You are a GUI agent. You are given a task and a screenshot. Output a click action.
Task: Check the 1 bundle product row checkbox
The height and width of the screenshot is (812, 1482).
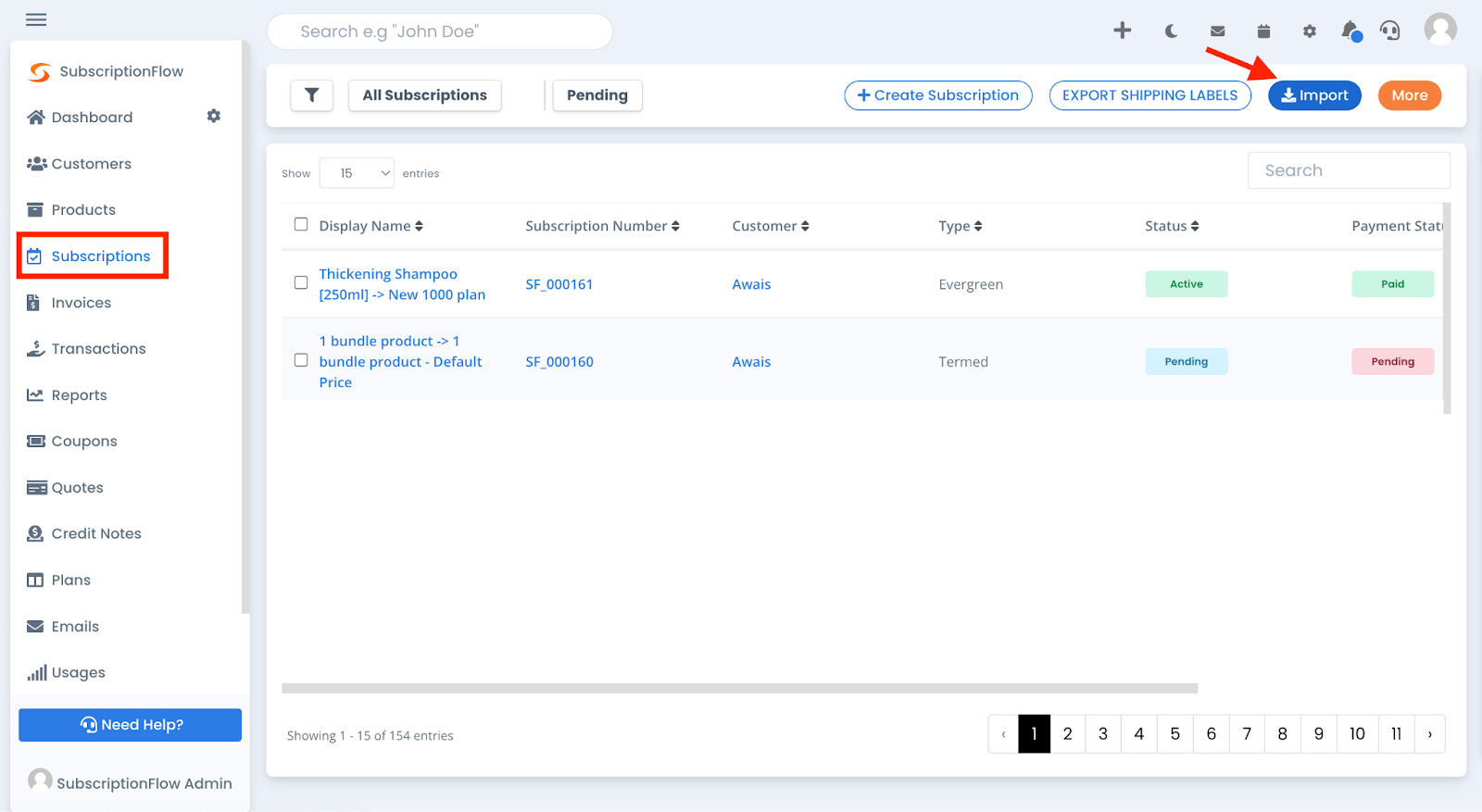(x=301, y=360)
